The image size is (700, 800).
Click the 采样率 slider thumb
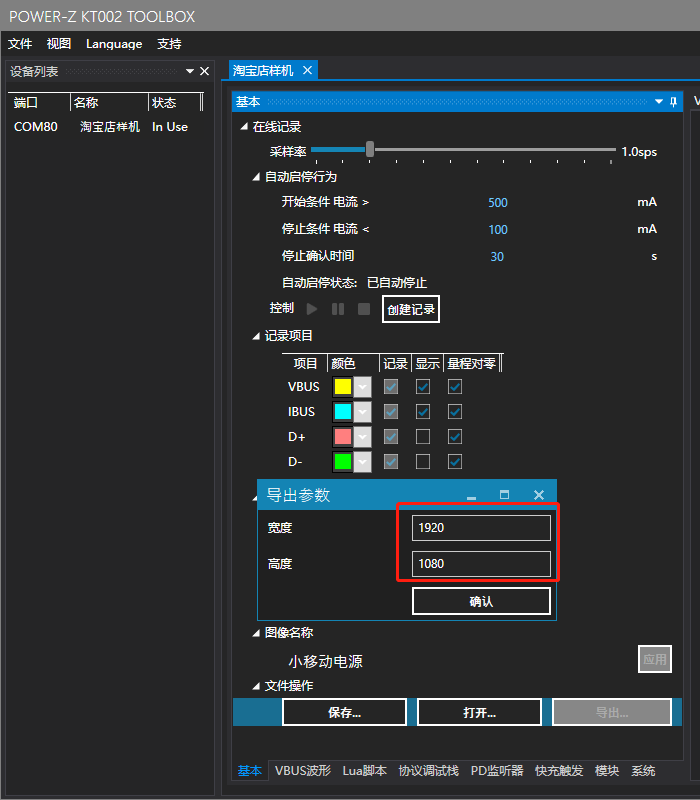pos(370,149)
